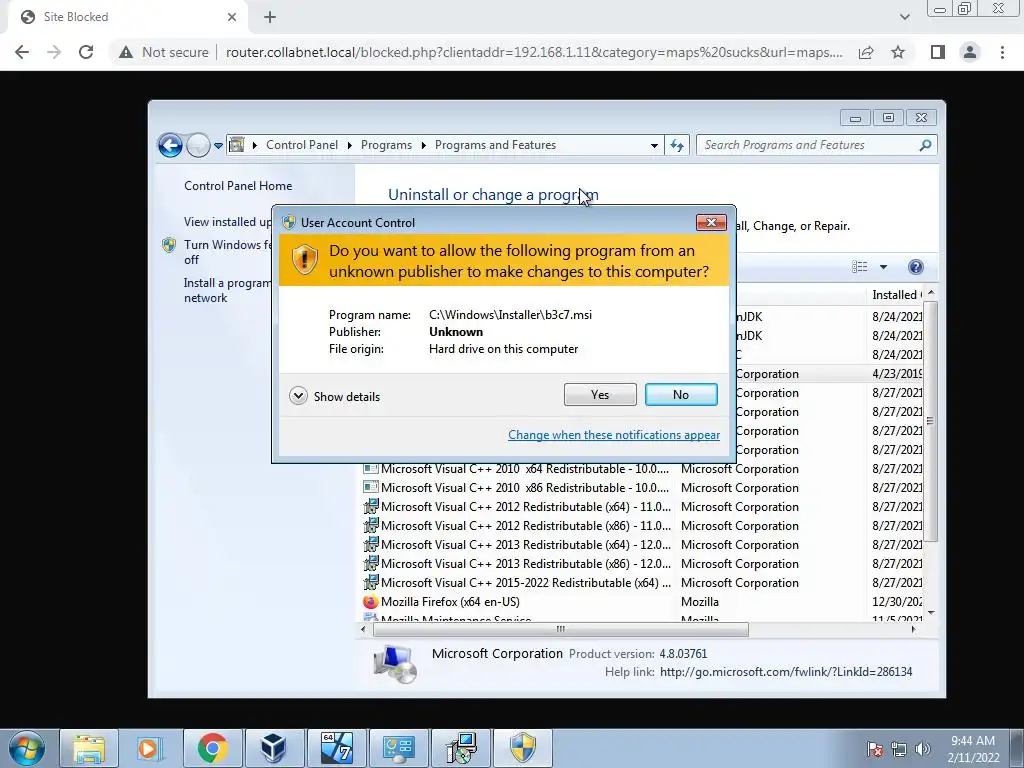Click Action Center flag tray icon
The height and width of the screenshot is (768, 1024).
tap(875, 749)
